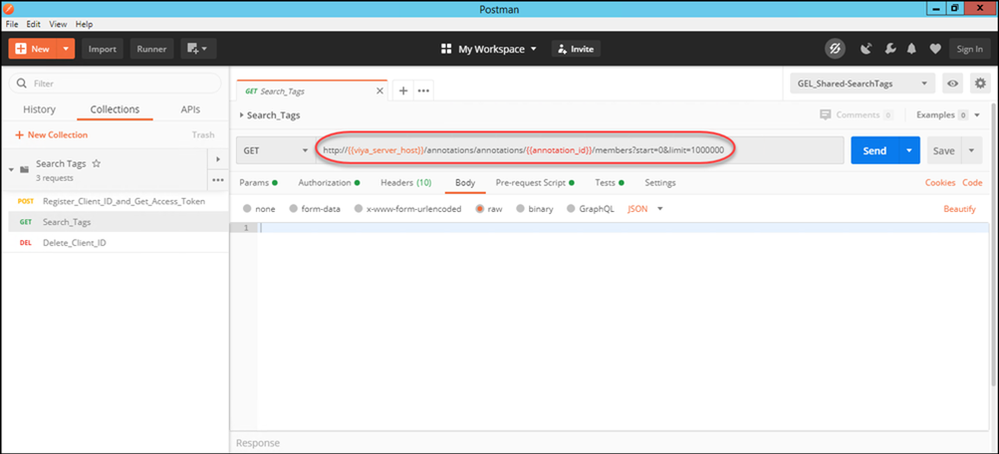Open manage environments gear icon
This screenshot has height=454, width=999.
click(x=980, y=83)
